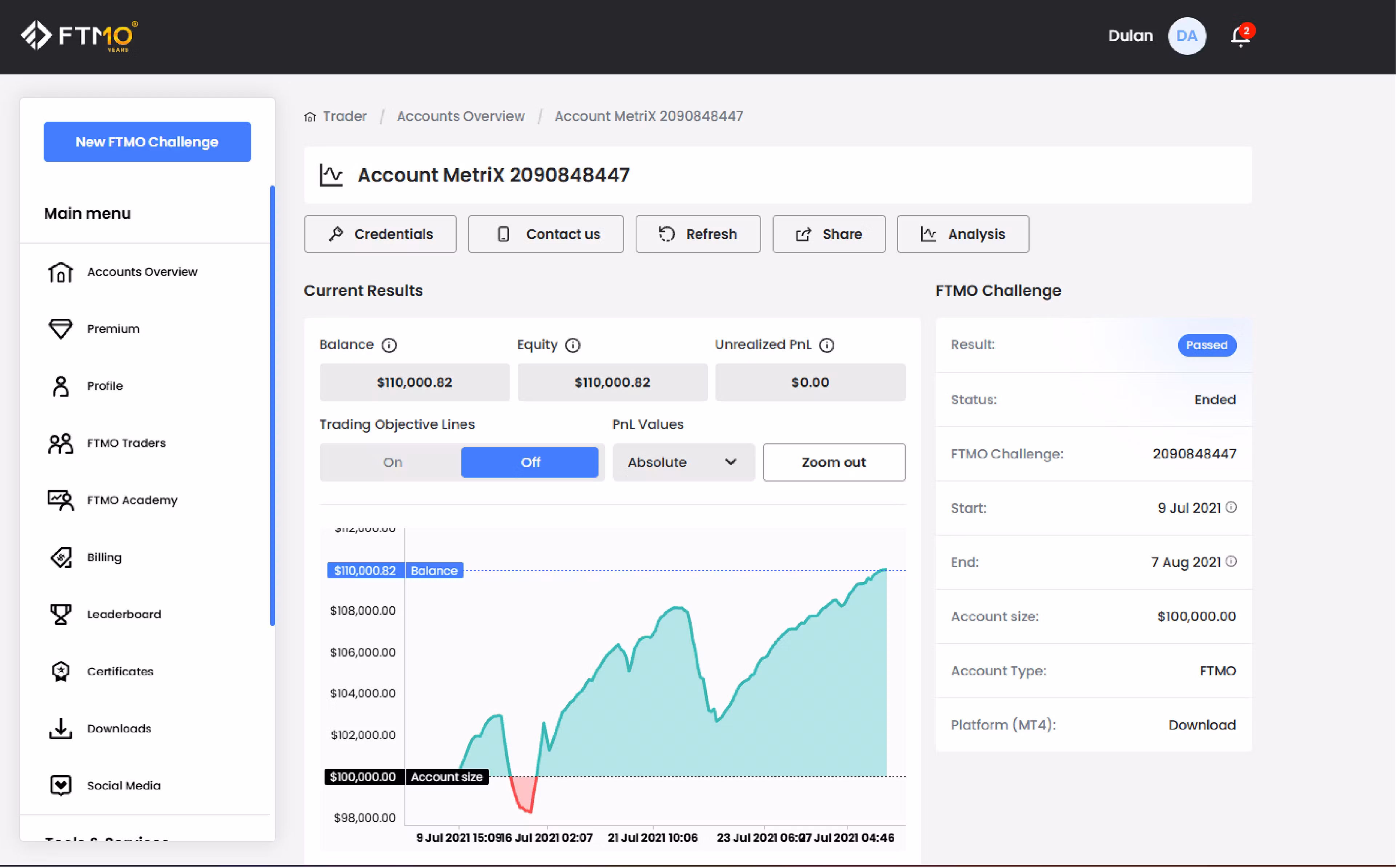This screenshot has width=1396, height=868.
Task: Click the Equity info icon
Action: [573, 345]
